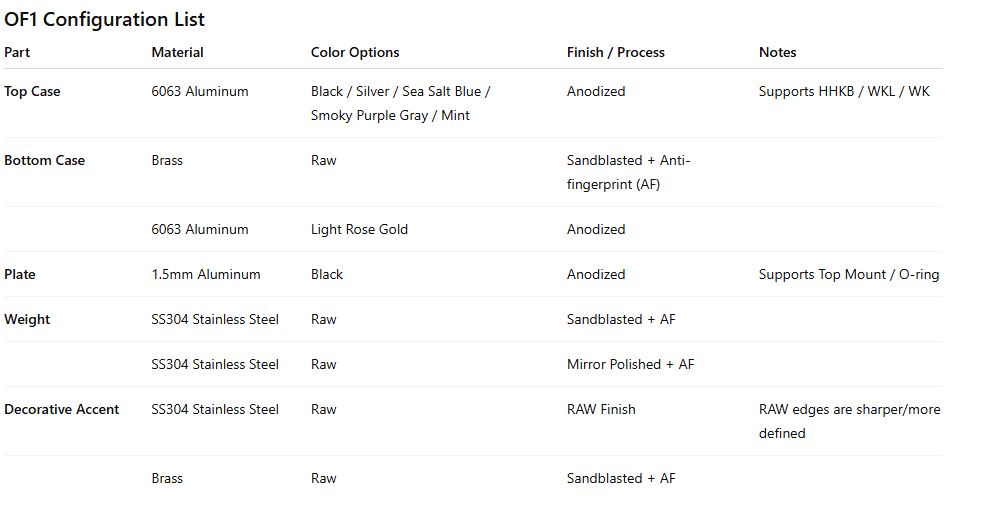Click the Bottom Case row label

point(44,160)
